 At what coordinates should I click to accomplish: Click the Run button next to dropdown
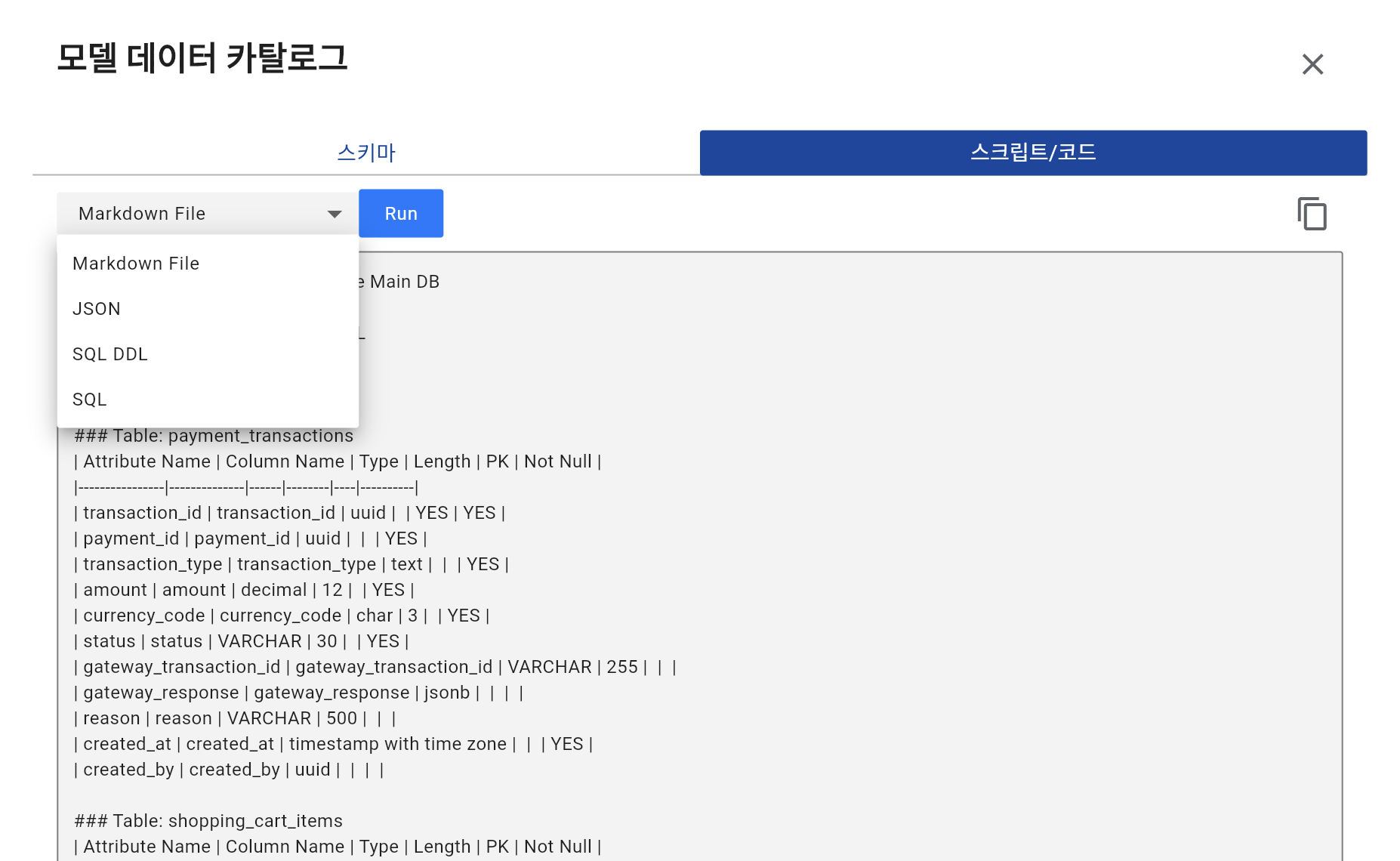click(401, 213)
